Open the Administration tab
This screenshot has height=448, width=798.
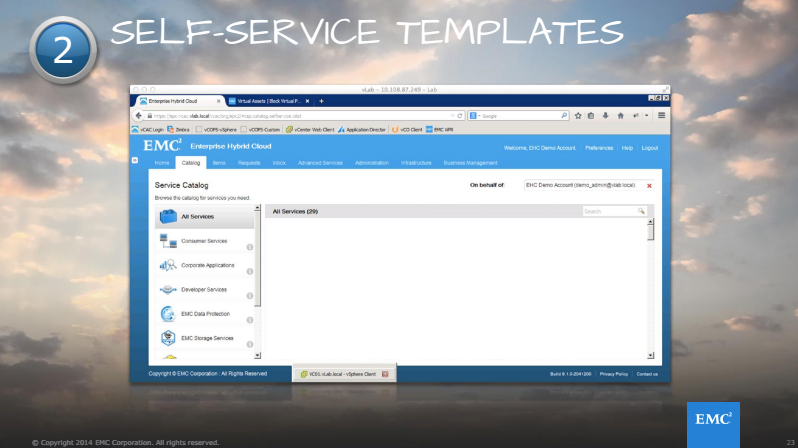(372, 163)
